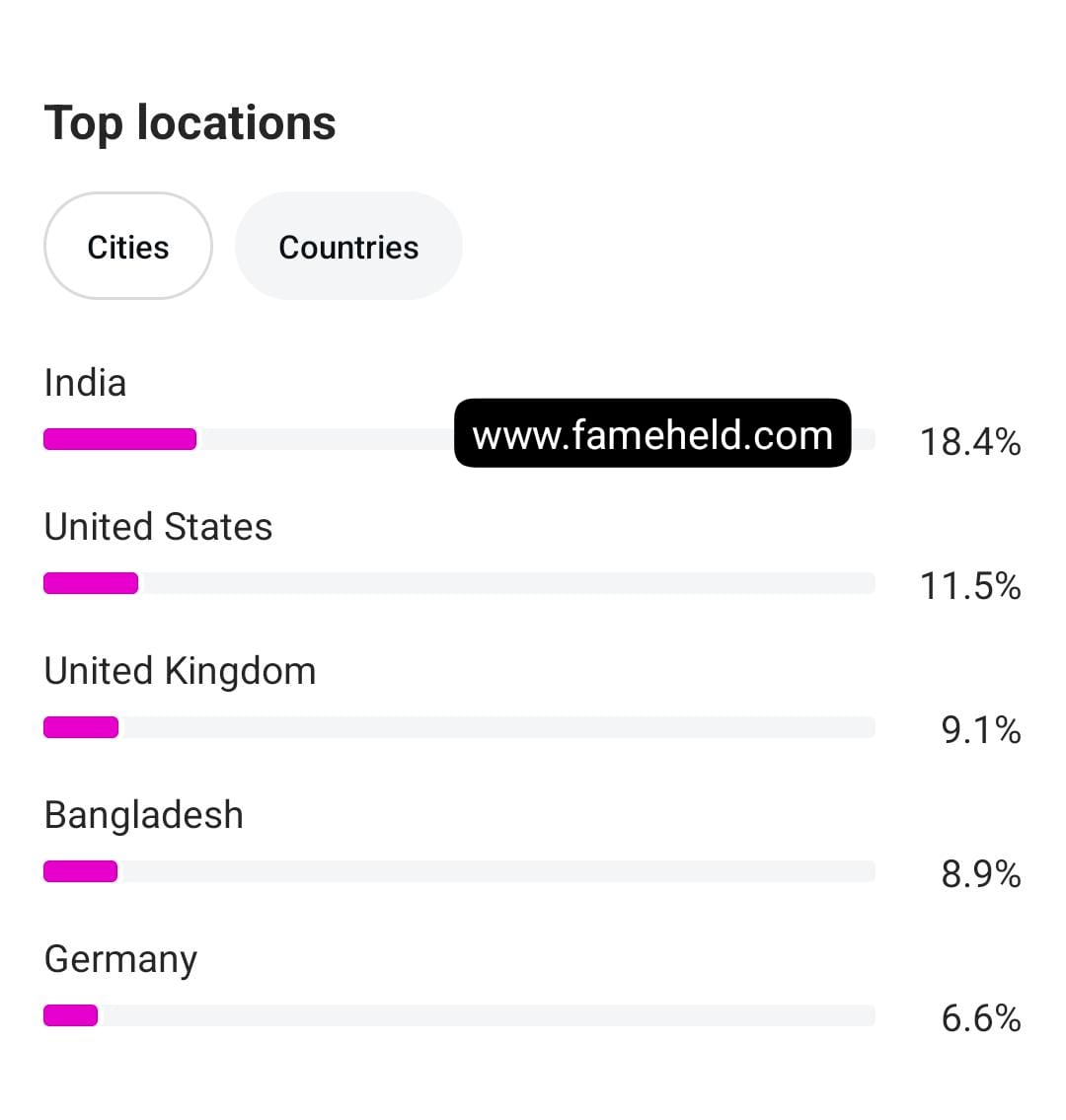
Task: Click the India country label
Action: [86, 383]
